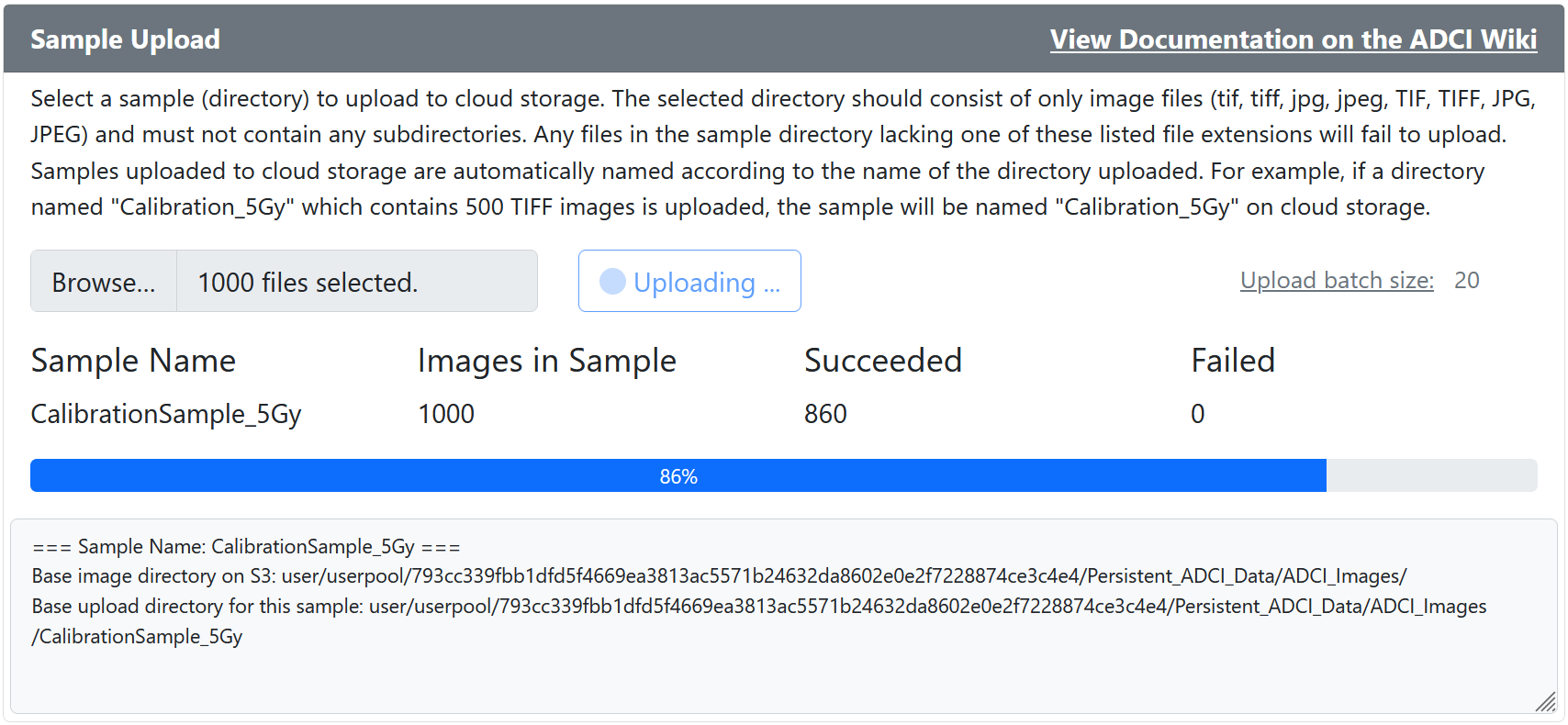The height and width of the screenshot is (725, 1568).
Task: Click the Sample Name column header
Action: [x=133, y=361]
